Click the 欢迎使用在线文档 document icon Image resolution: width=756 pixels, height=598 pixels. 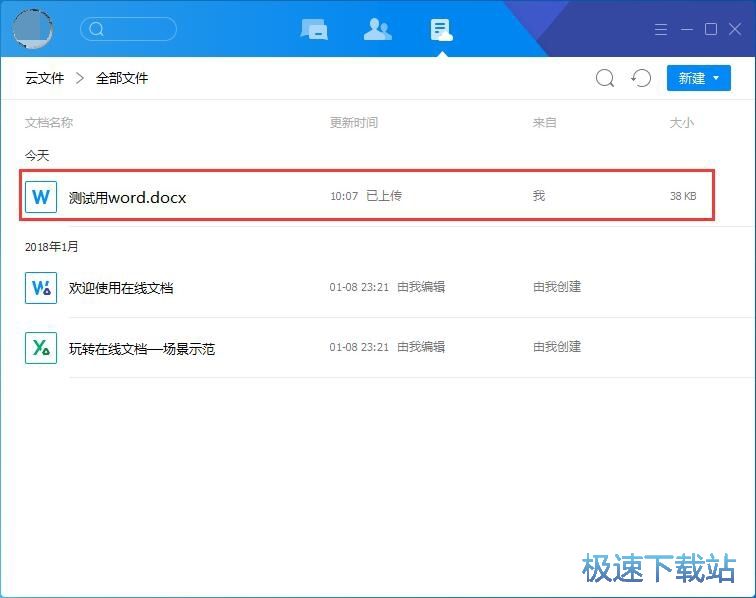click(x=41, y=288)
